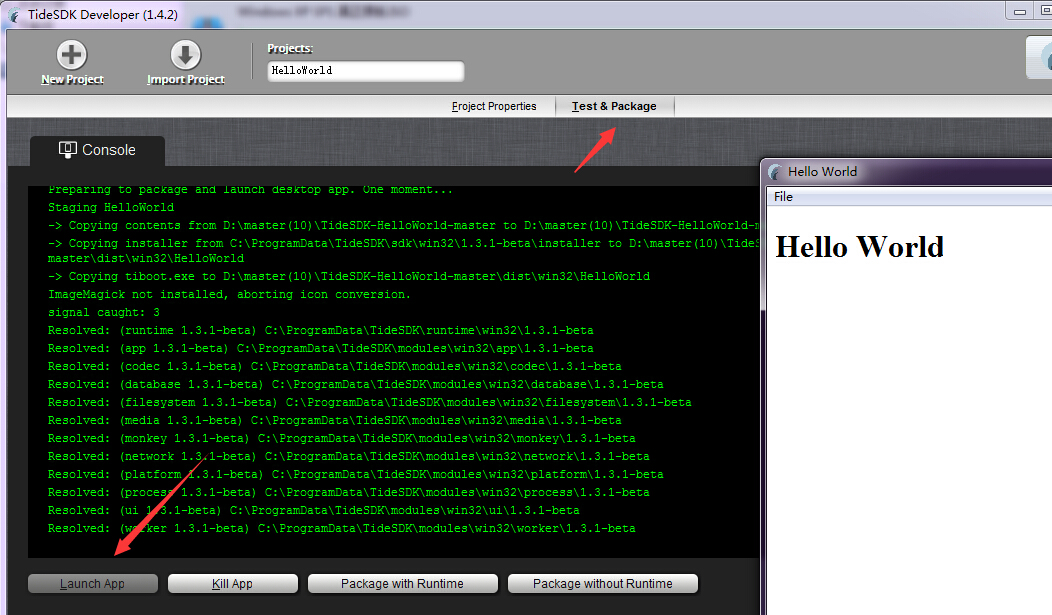The width and height of the screenshot is (1052, 615).
Task: Click the 'Projects:' label
Action: 290,48
